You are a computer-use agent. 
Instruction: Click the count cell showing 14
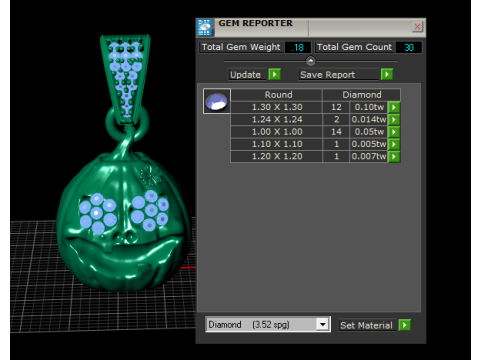[x=336, y=132]
